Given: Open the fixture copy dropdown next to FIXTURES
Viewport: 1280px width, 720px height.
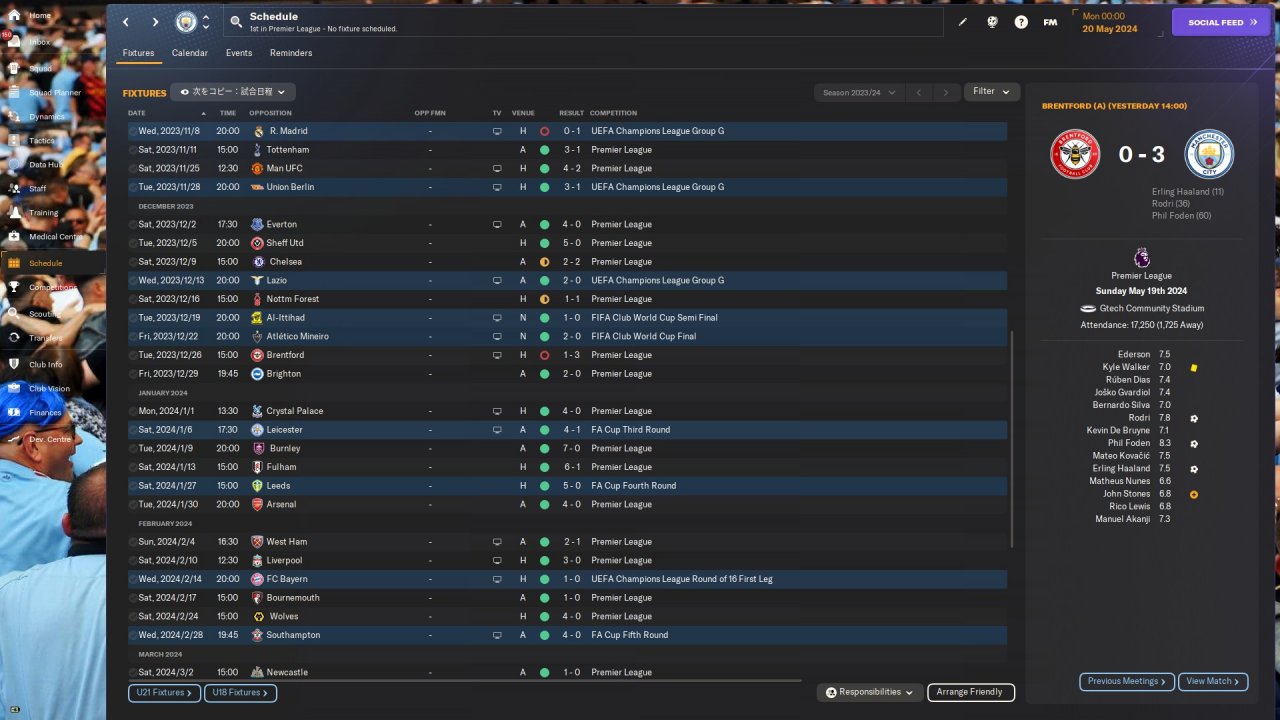Looking at the screenshot, I should 233,92.
